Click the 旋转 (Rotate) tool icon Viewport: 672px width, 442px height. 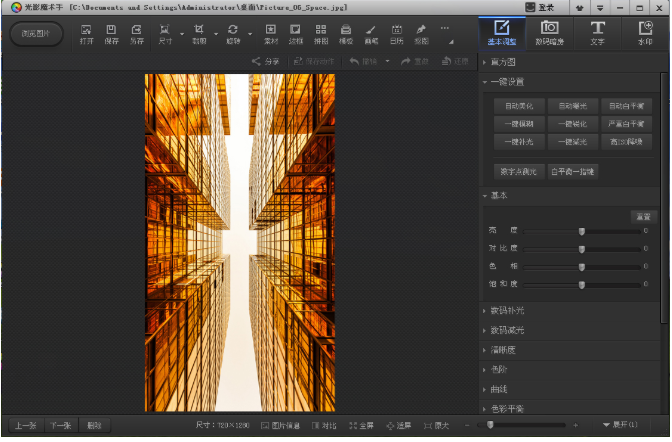pos(233,34)
